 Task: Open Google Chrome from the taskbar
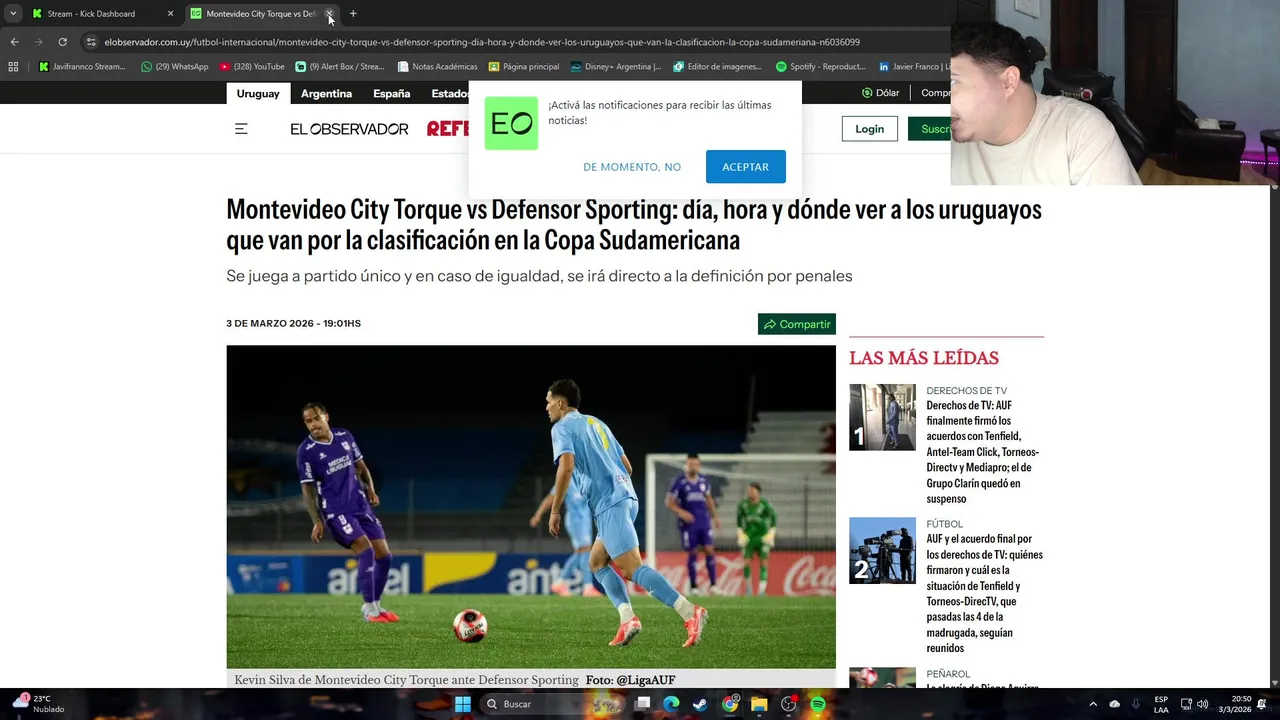(x=730, y=704)
